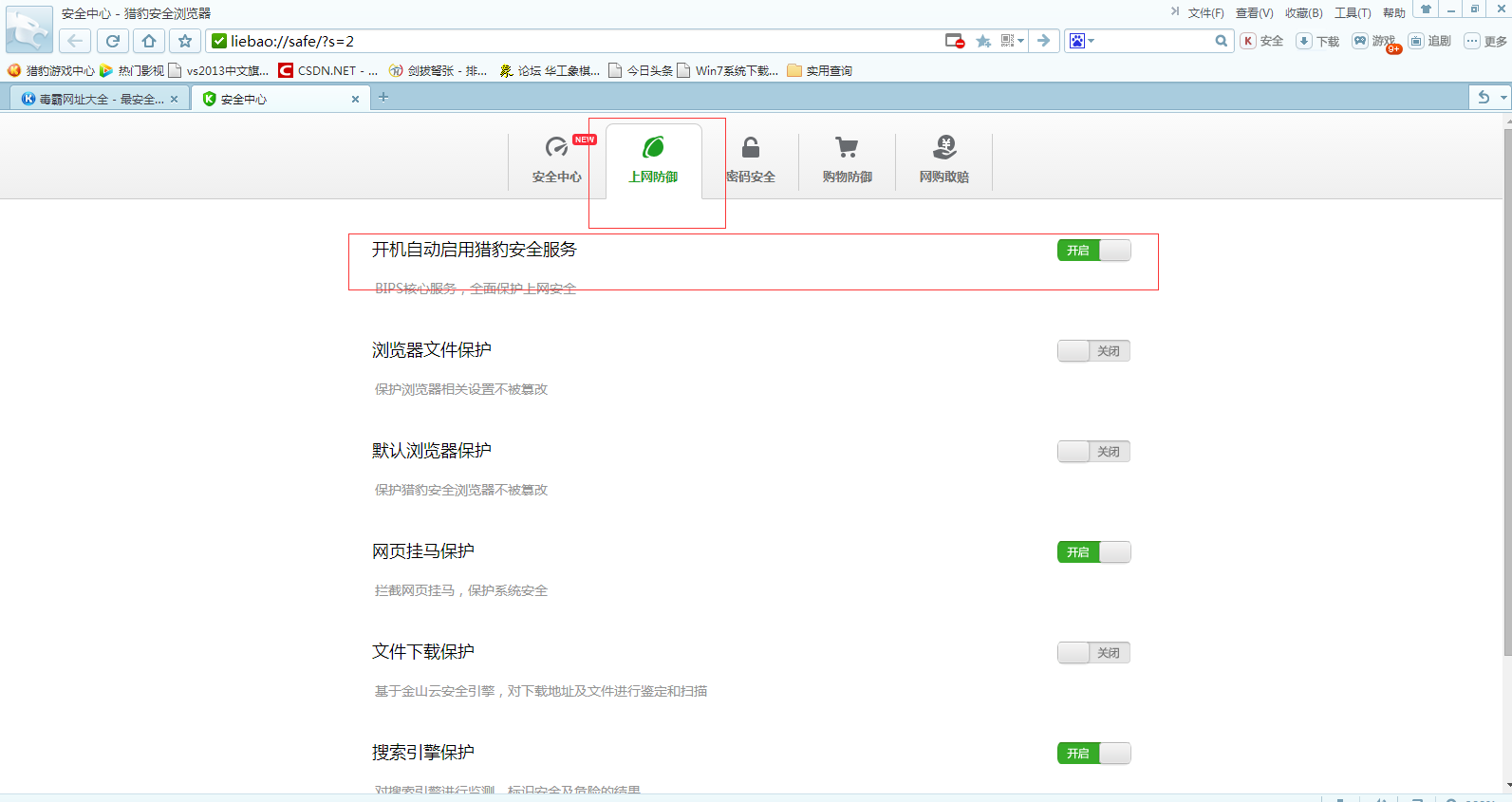
Task: Open the 工具(T) menu
Action: (1353, 12)
